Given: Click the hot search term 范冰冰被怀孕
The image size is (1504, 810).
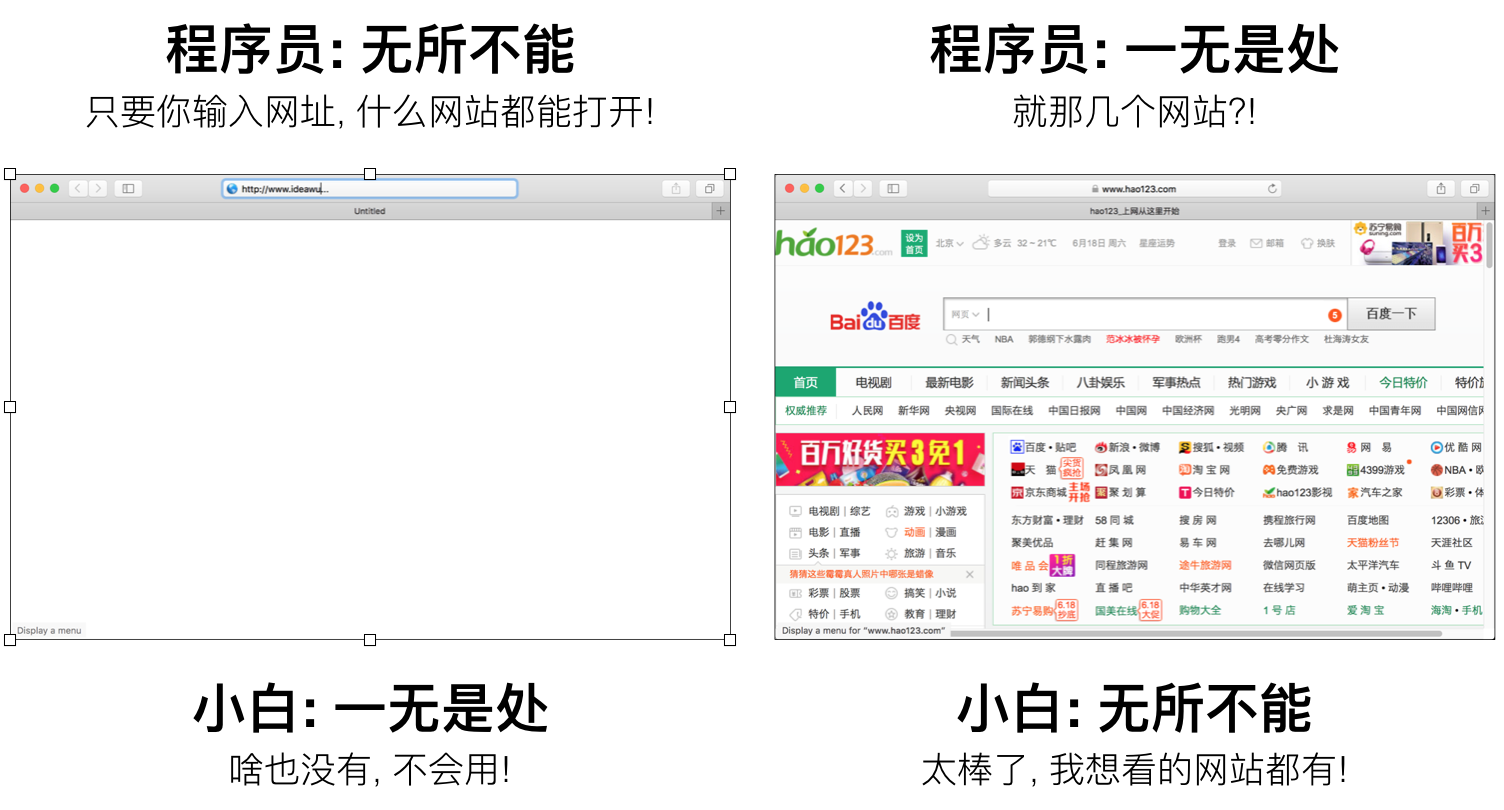Looking at the screenshot, I should (x=1133, y=339).
